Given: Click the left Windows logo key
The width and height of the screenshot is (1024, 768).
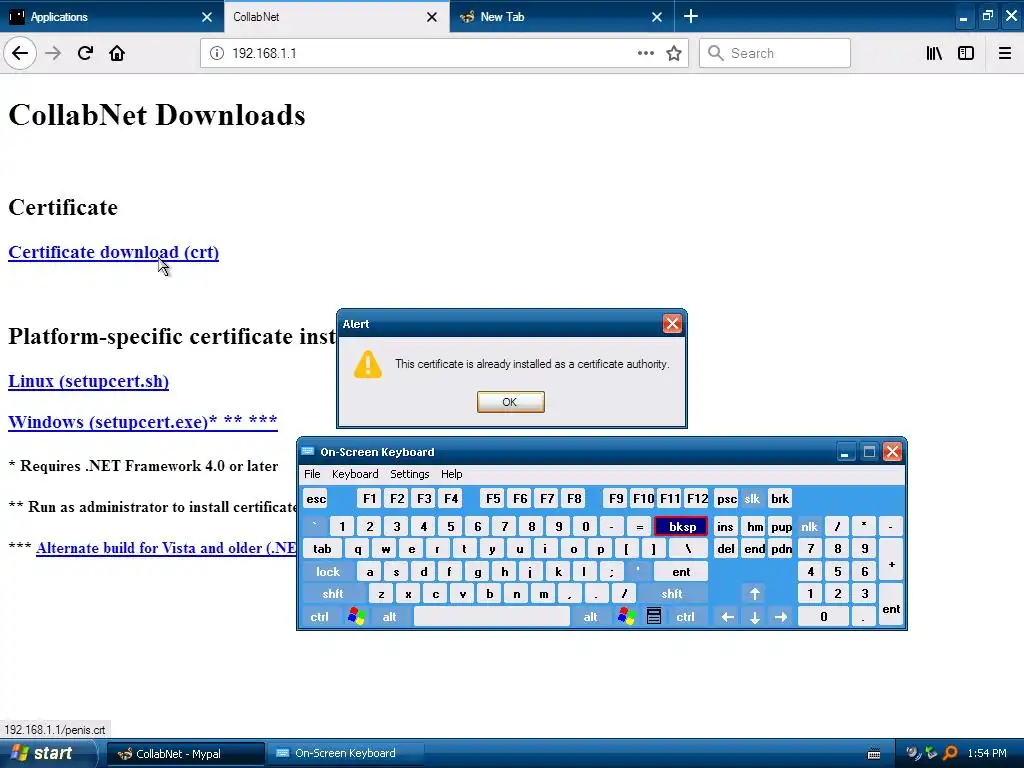Looking at the screenshot, I should point(357,616).
